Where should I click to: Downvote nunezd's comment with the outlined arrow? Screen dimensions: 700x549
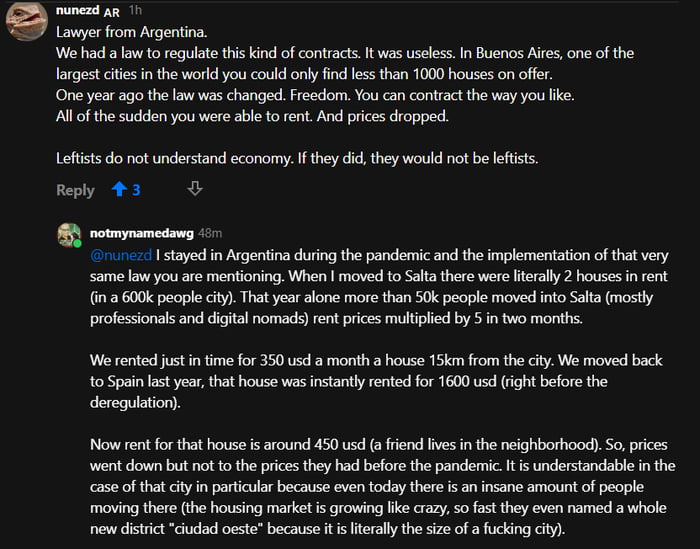point(195,188)
